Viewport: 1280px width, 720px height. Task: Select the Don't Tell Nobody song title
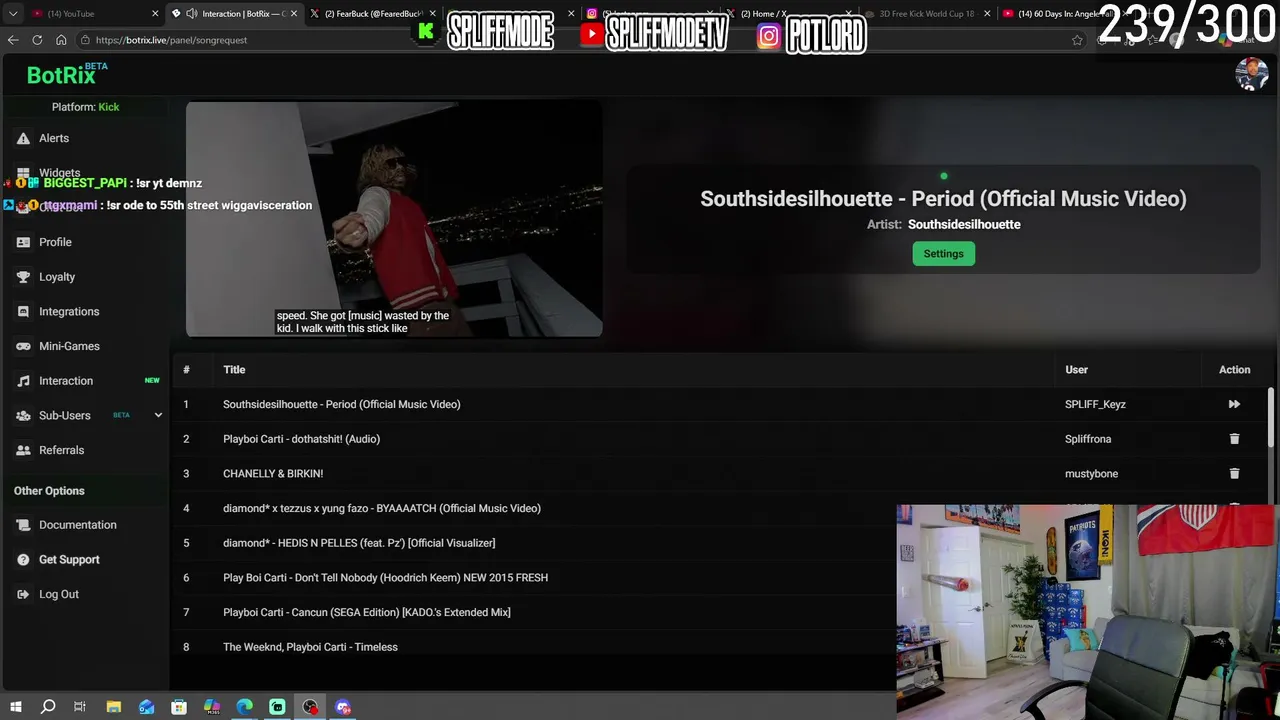[x=385, y=578]
